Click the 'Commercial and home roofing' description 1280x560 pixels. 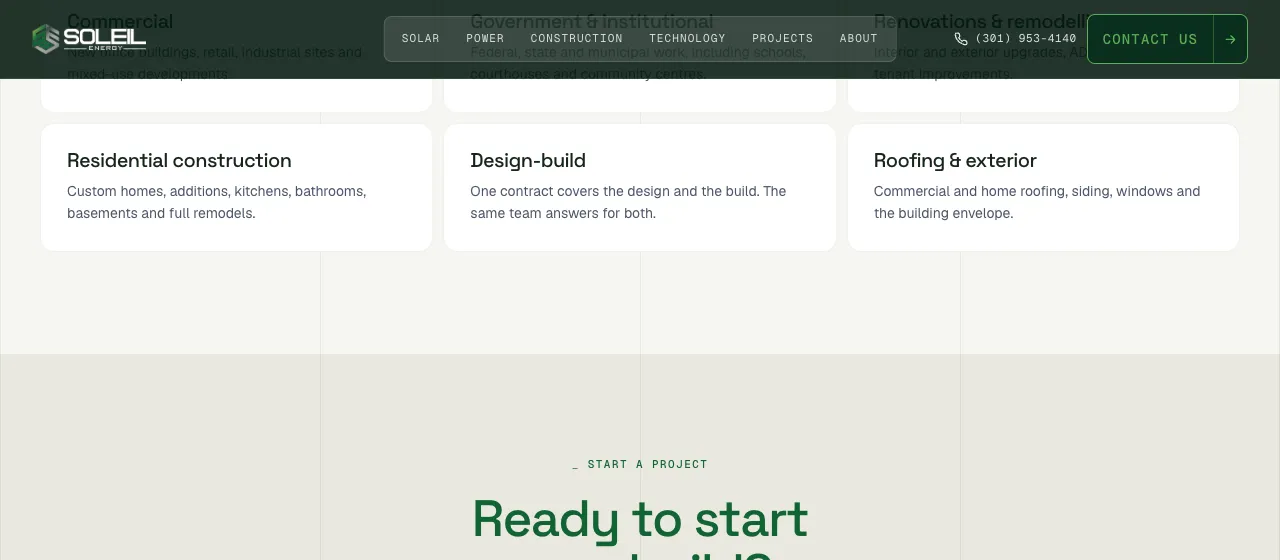[1037, 202]
